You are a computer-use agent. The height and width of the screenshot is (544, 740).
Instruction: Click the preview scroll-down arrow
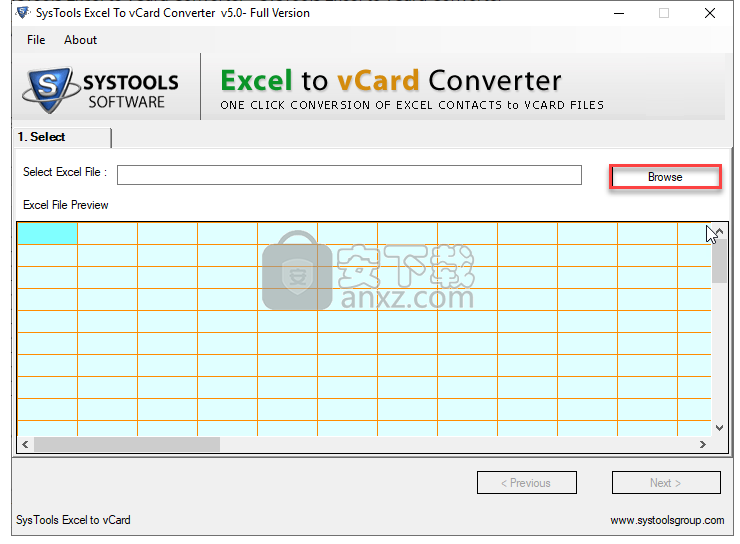click(719, 428)
